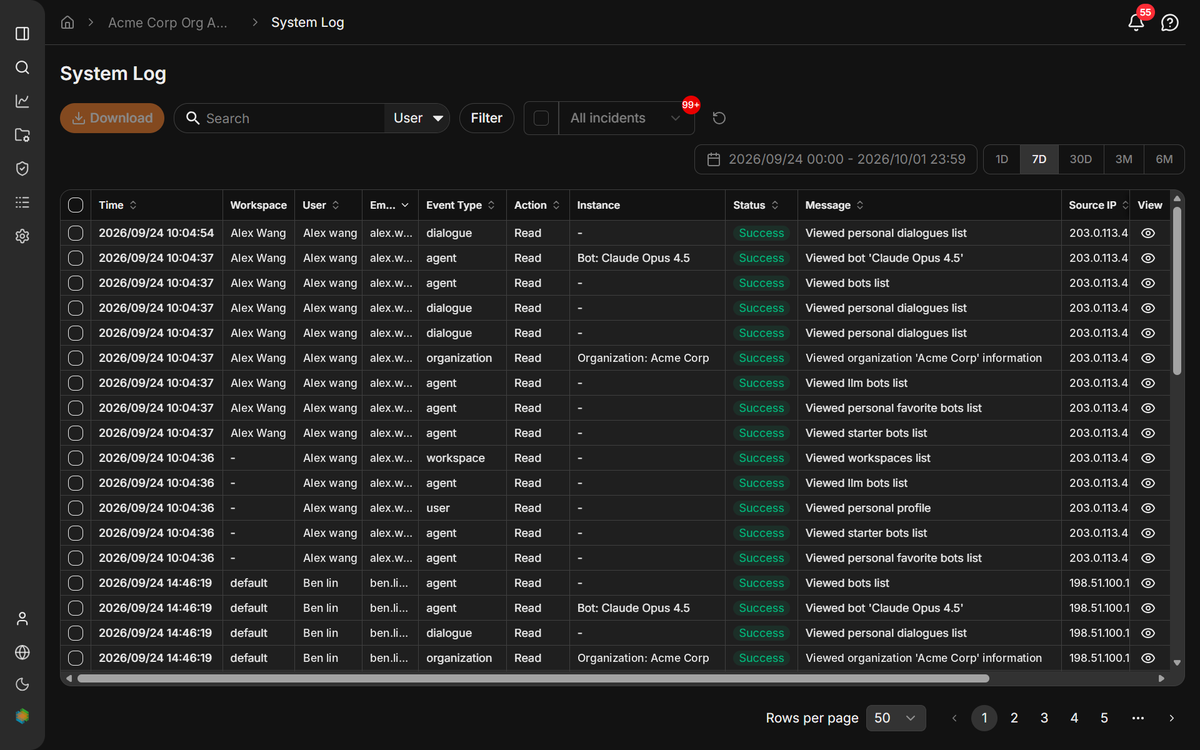The width and height of the screenshot is (1200, 750).
Task: Open the user profile icon in sidebar
Action: tap(22, 619)
